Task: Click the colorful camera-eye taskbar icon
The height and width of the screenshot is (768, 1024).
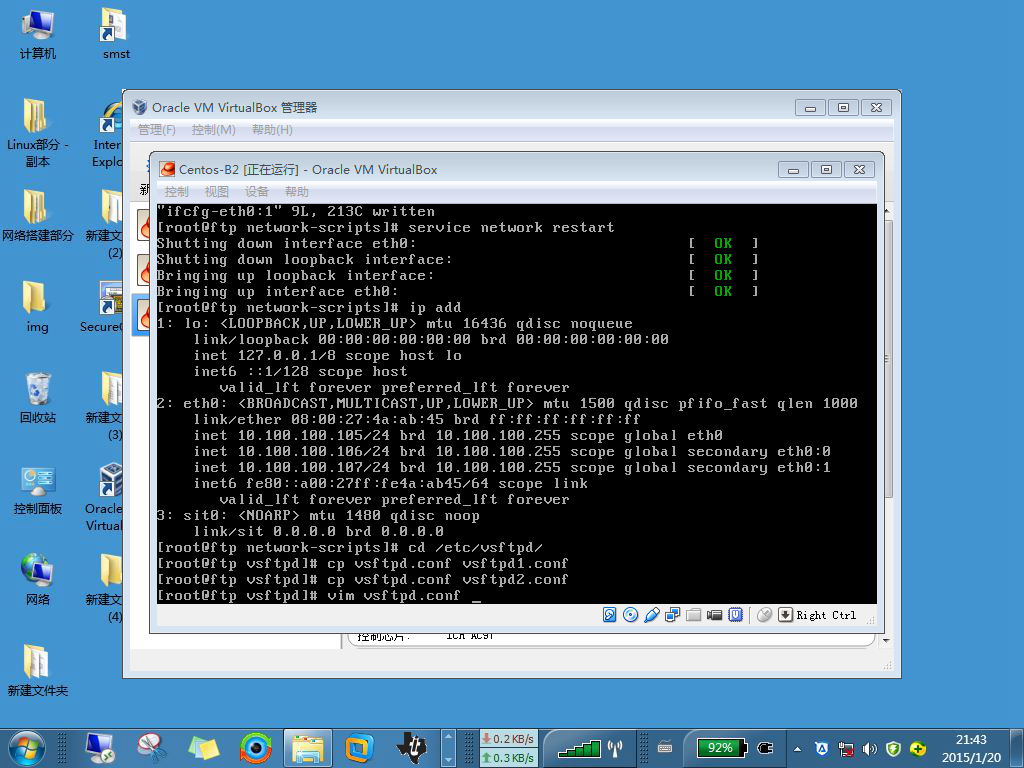Action: click(255, 748)
